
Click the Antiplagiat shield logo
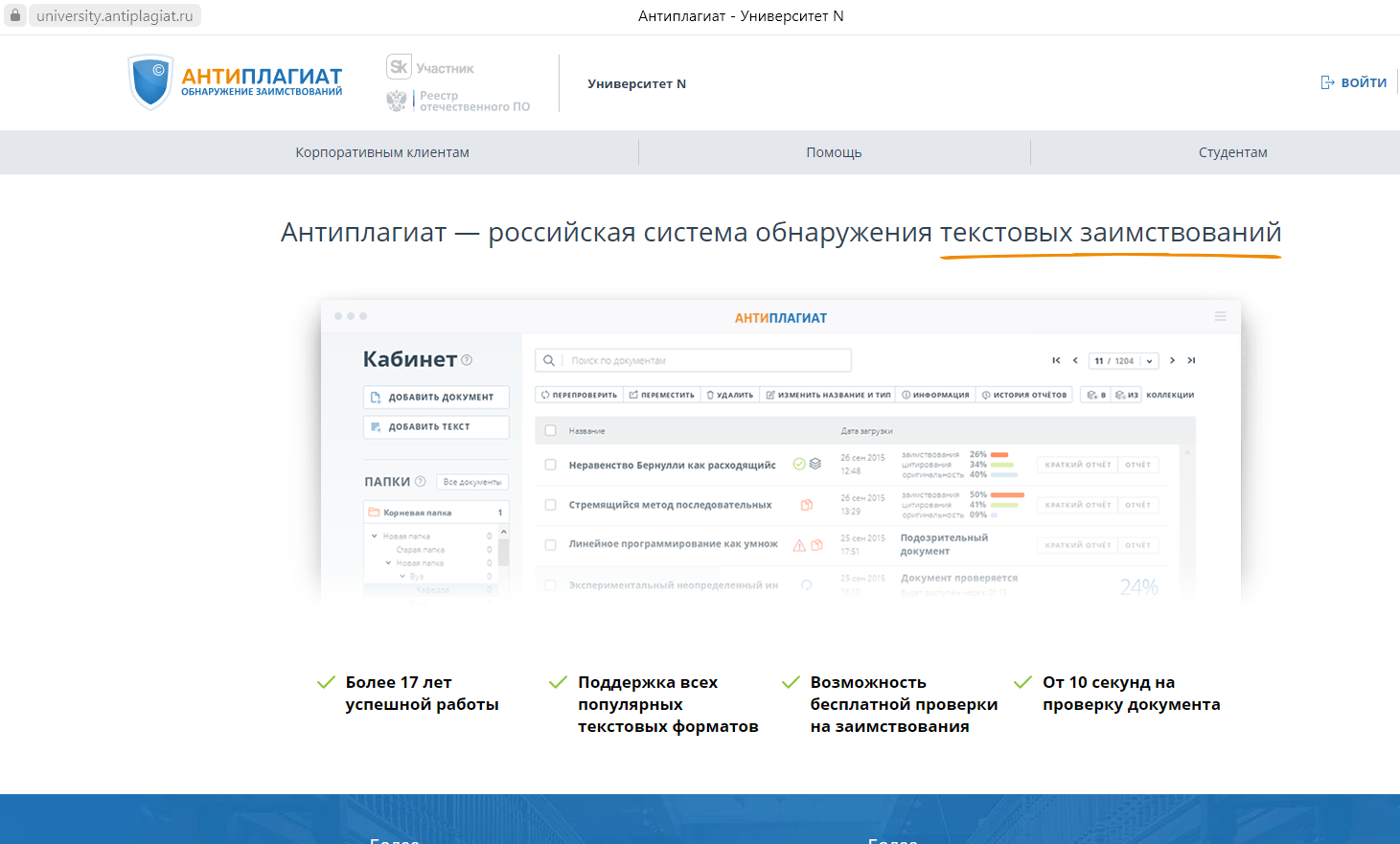pos(151,81)
